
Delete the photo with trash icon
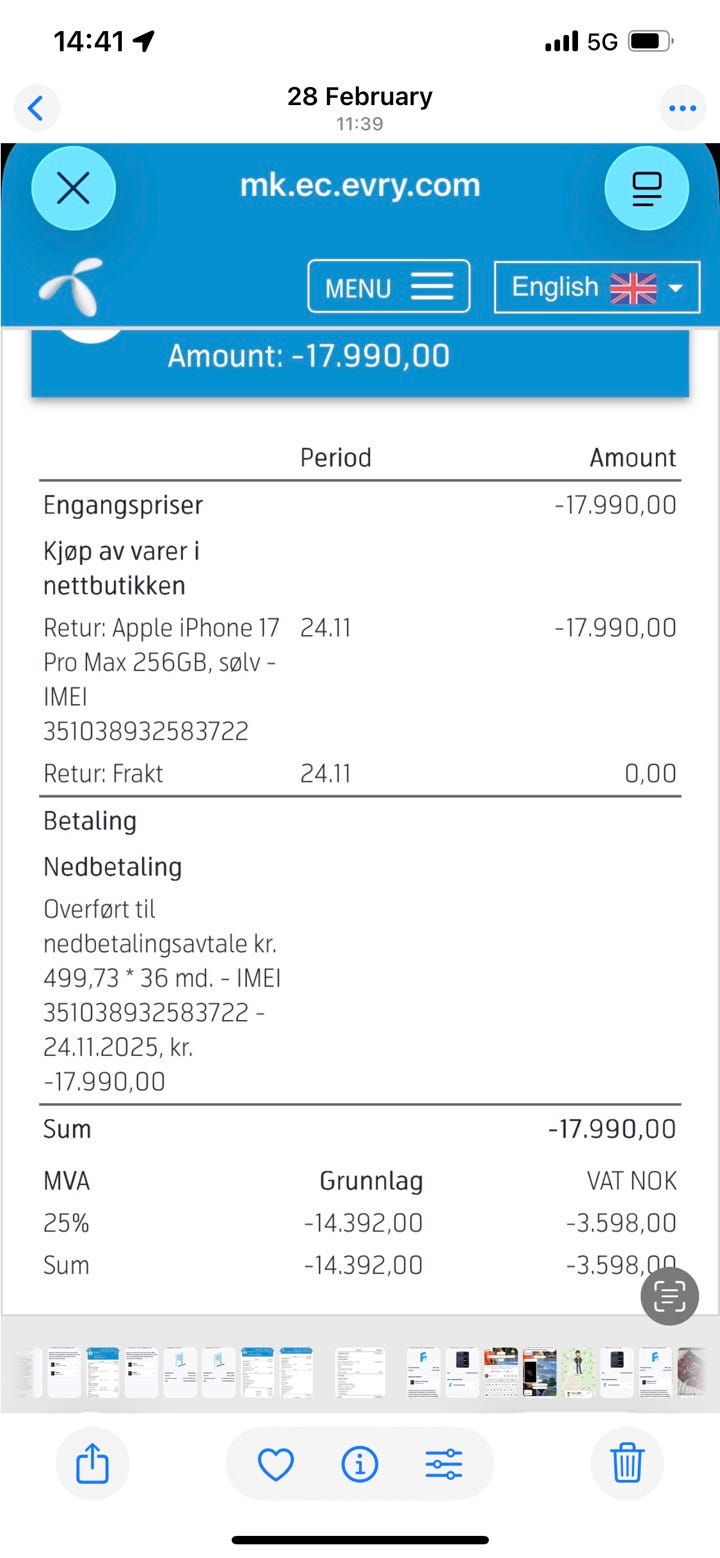(x=627, y=1464)
